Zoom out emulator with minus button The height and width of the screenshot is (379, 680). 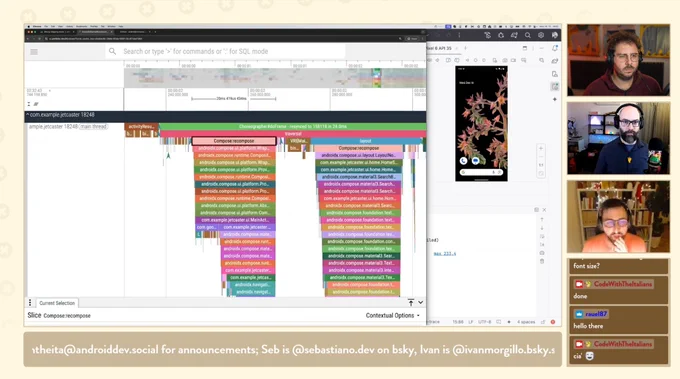[541, 157]
